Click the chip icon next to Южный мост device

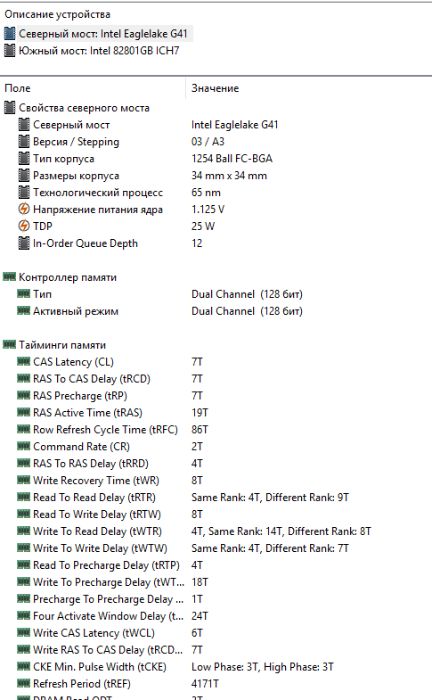(x=9, y=51)
